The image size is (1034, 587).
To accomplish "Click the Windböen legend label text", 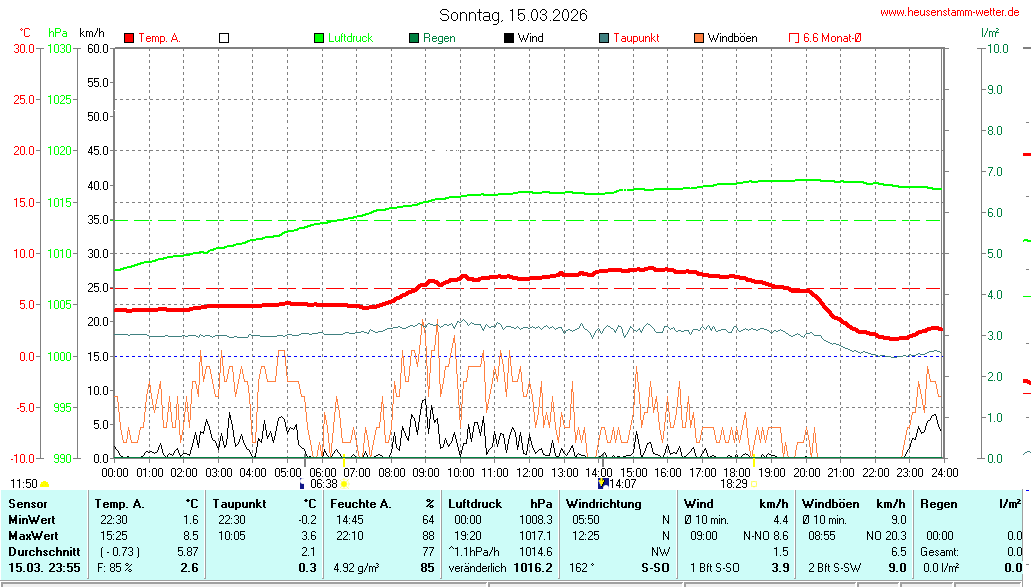I will (732, 38).
